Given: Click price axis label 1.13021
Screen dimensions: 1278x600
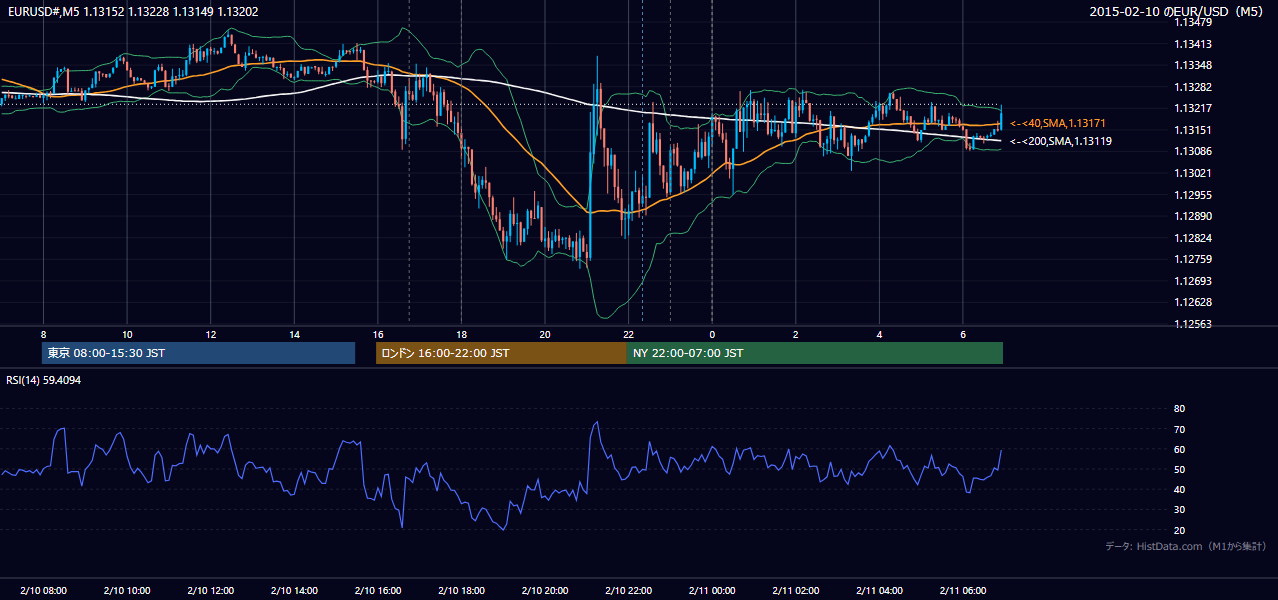Looking at the screenshot, I should (1193, 173).
